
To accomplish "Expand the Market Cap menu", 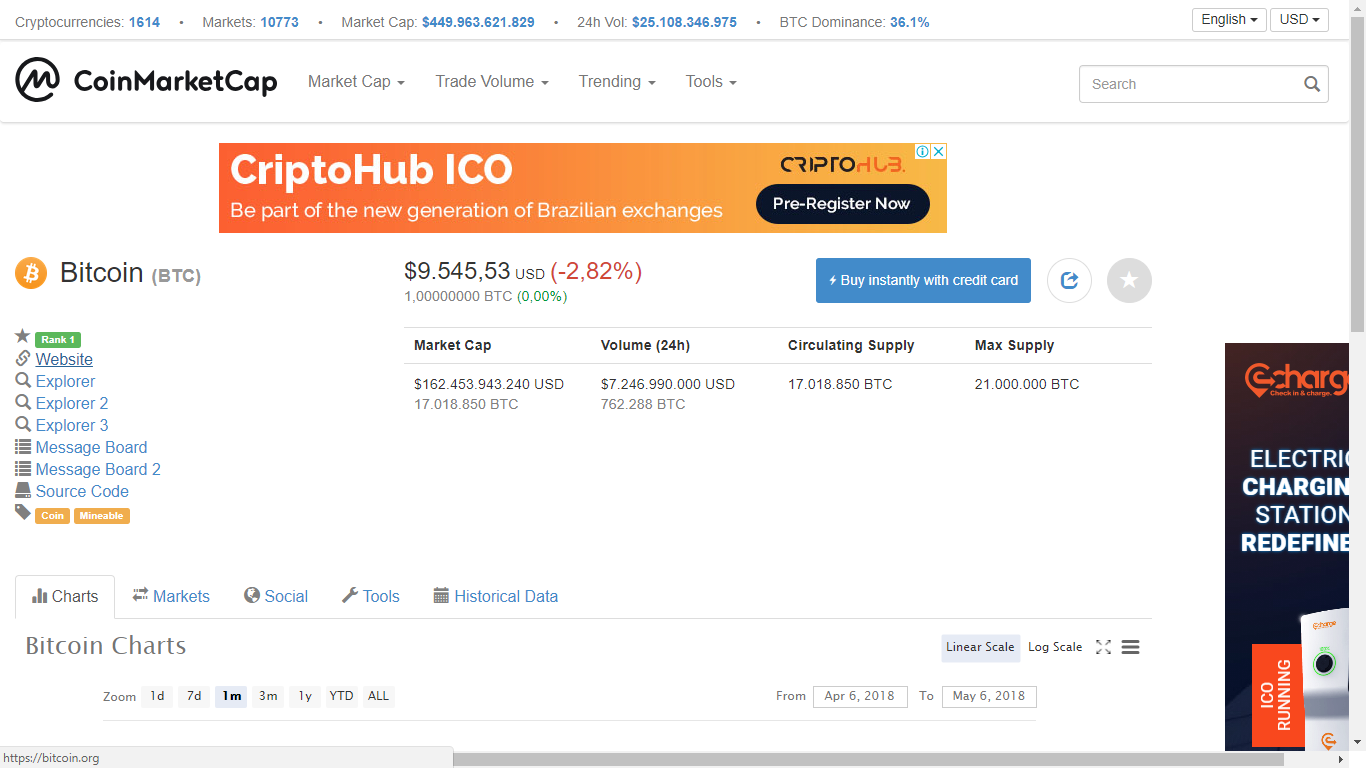I will click(x=356, y=82).
